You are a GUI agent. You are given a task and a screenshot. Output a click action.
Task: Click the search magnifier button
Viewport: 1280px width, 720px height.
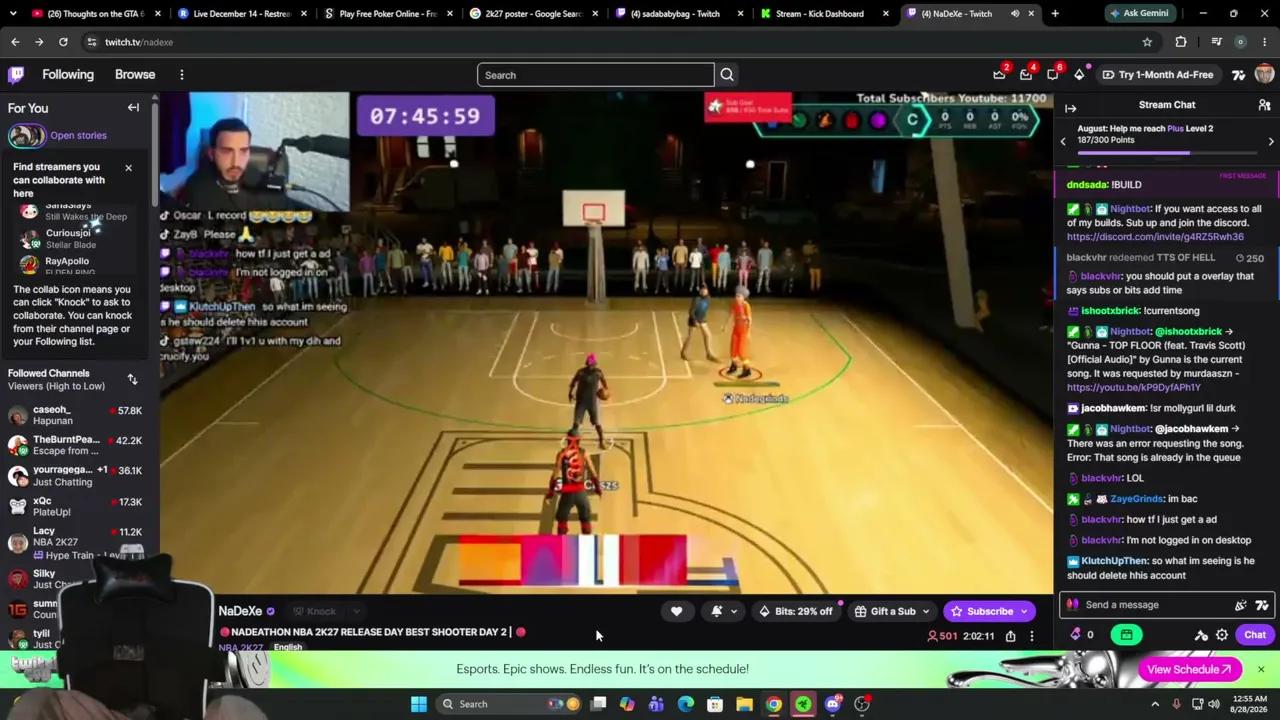coord(727,75)
